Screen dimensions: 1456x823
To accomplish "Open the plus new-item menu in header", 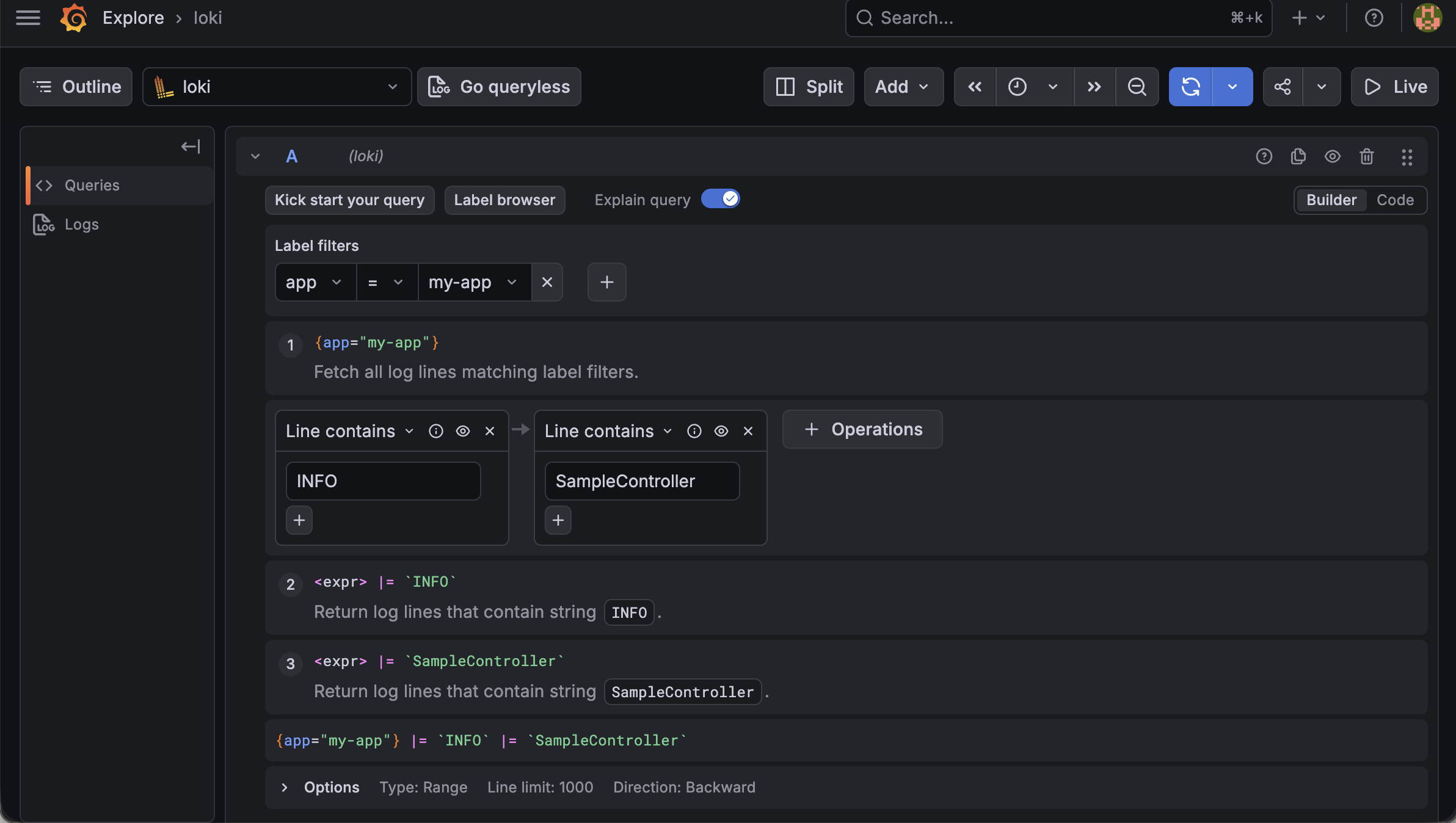I will pyautogui.click(x=1308, y=18).
